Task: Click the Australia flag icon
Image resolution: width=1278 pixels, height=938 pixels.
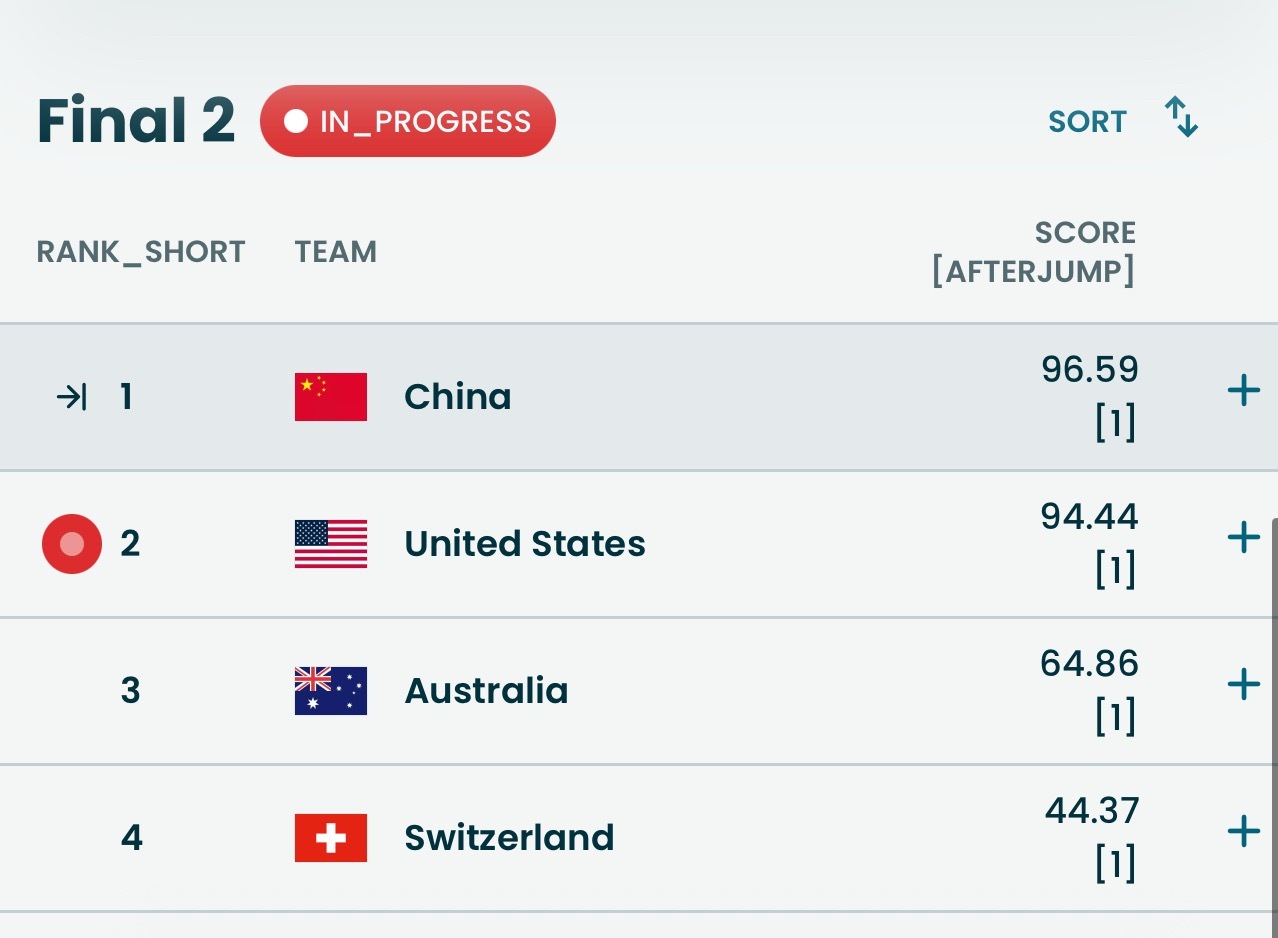Action: point(331,691)
